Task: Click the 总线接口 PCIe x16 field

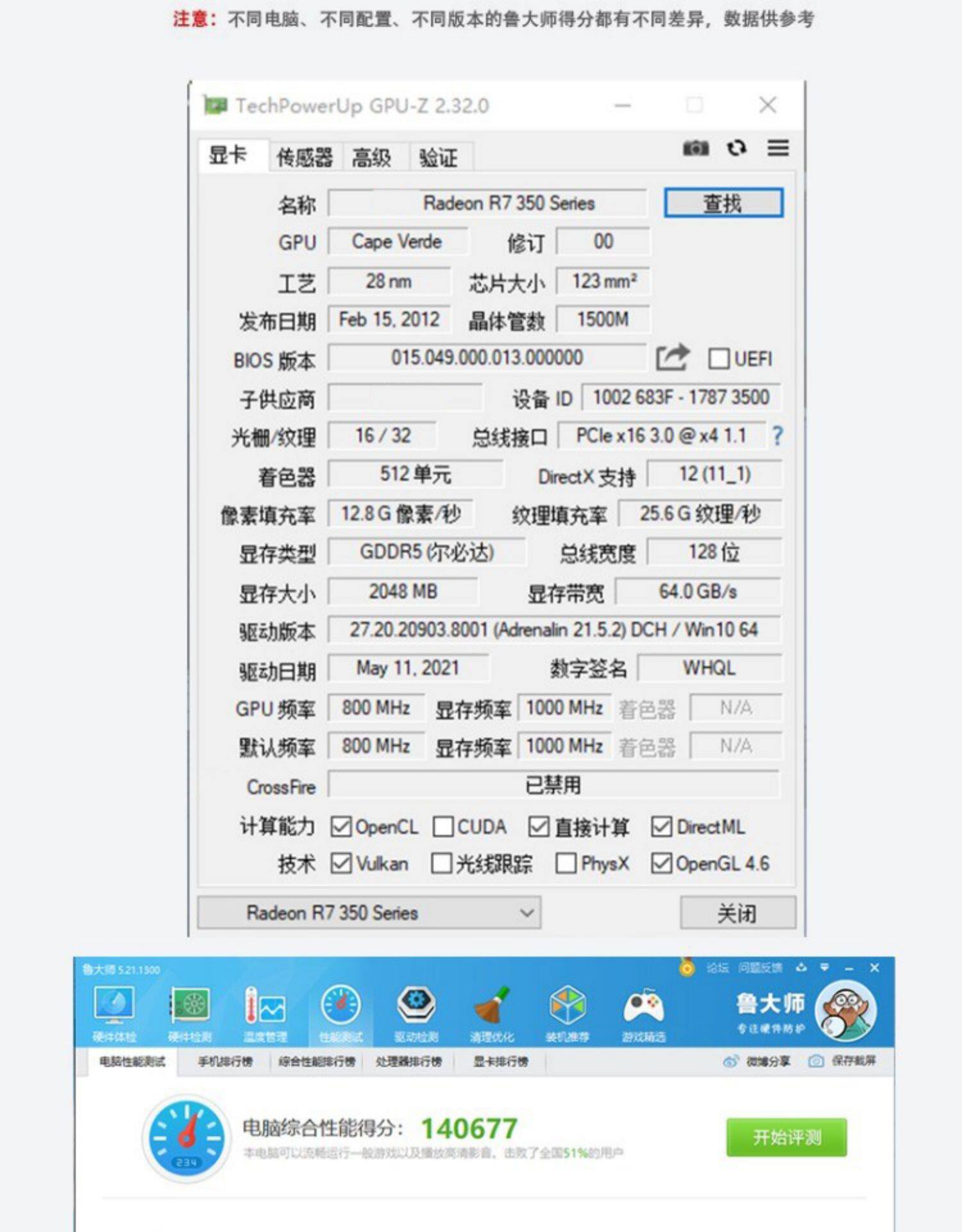Action: pos(662,436)
